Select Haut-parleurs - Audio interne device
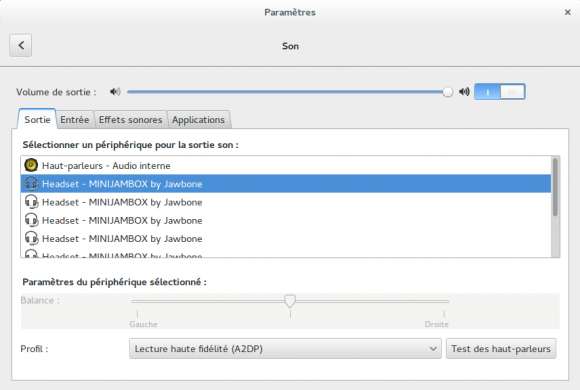580x390 pixels. [x=286, y=165]
